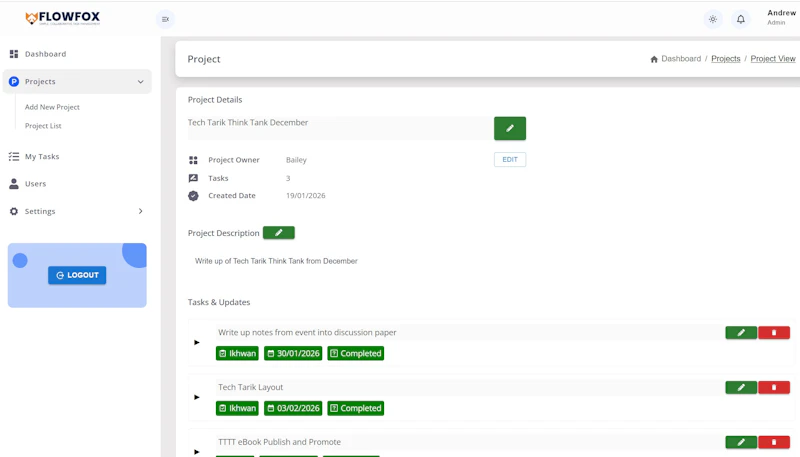Go to My Tasks
This screenshot has height=457, width=800.
point(42,157)
